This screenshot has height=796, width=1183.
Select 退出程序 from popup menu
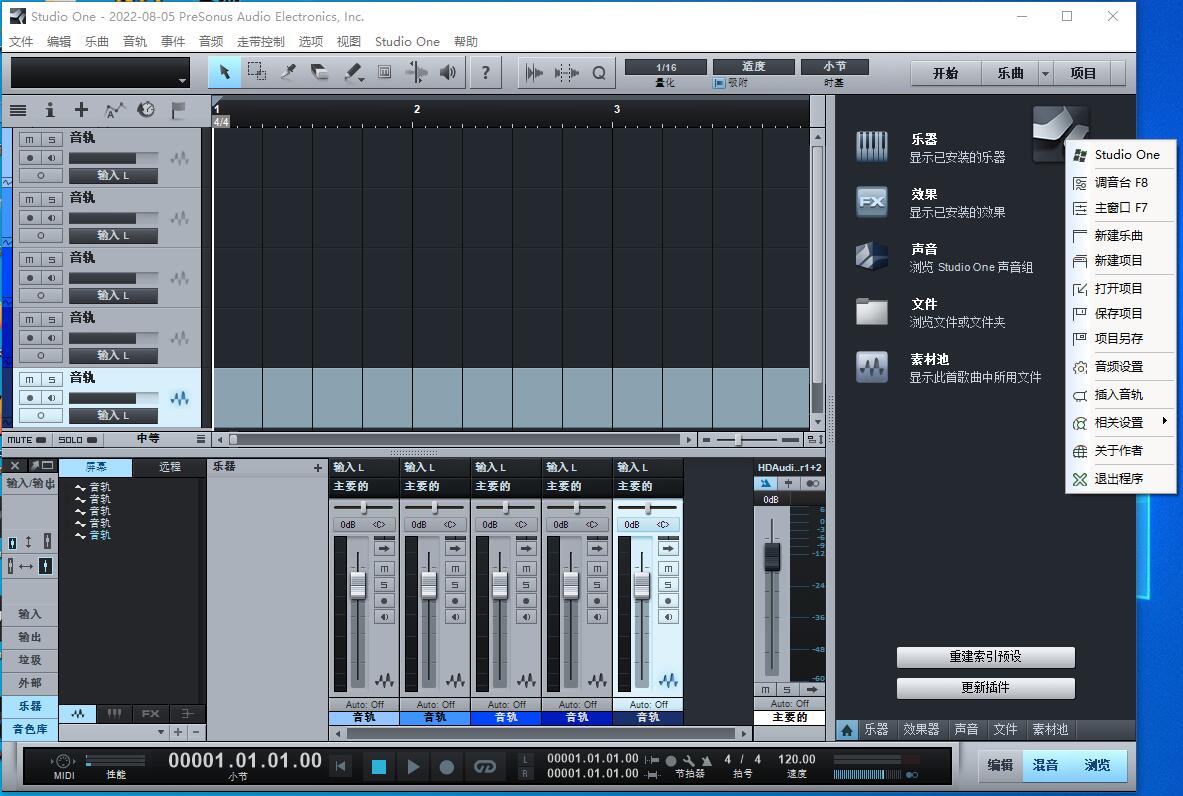[x=1118, y=478]
